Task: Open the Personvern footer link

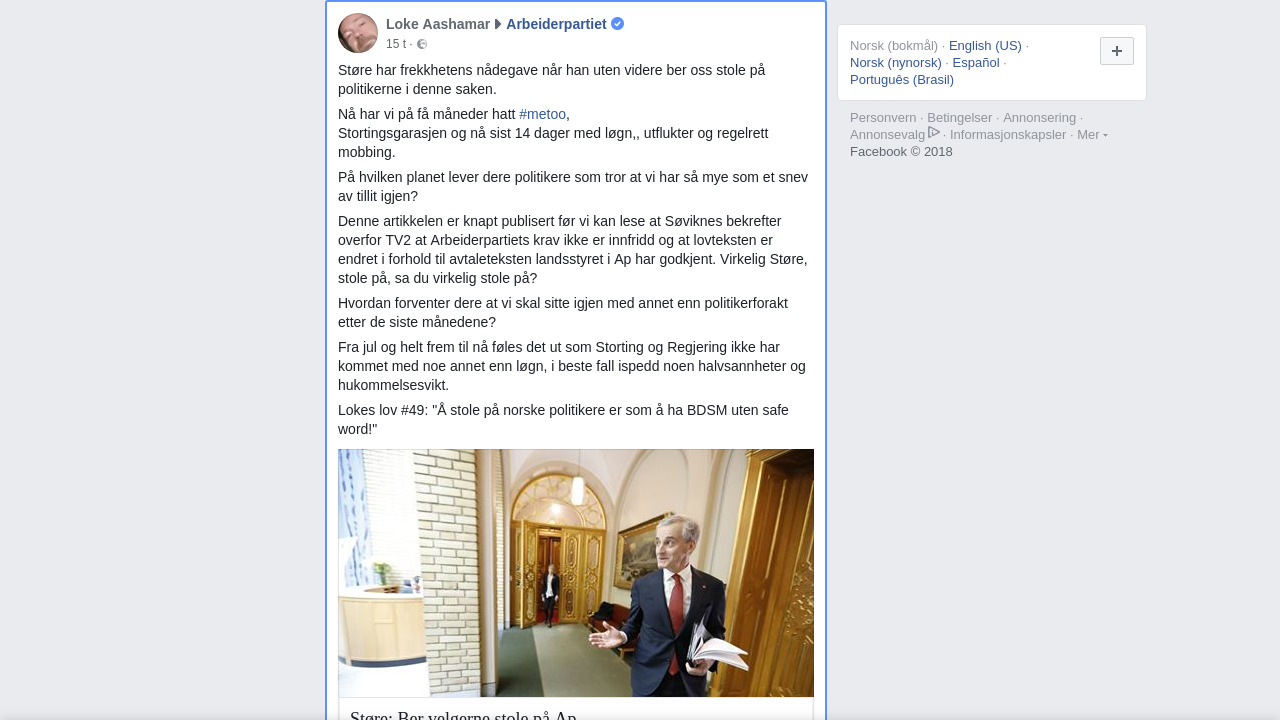Action: point(883,118)
